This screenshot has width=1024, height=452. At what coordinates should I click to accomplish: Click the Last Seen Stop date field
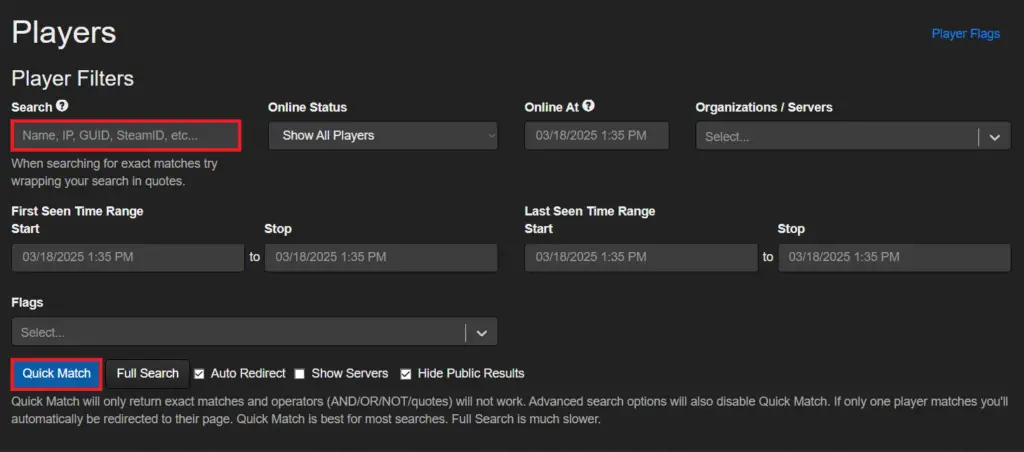(x=895, y=257)
